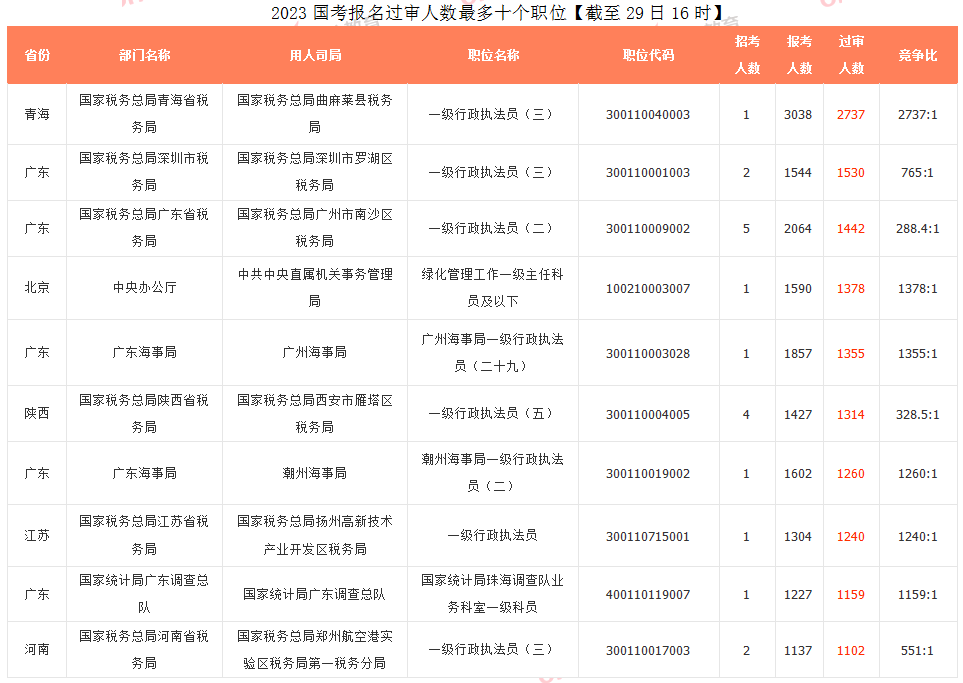This screenshot has width=963, height=683.
Task: Click the red value 1314
Action: pos(851,415)
